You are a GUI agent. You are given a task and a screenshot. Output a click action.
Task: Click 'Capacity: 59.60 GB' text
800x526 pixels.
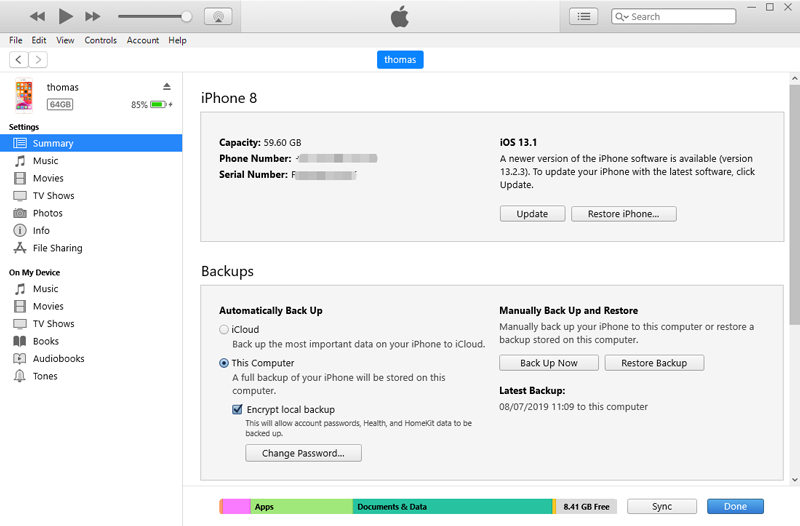tap(260, 142)
